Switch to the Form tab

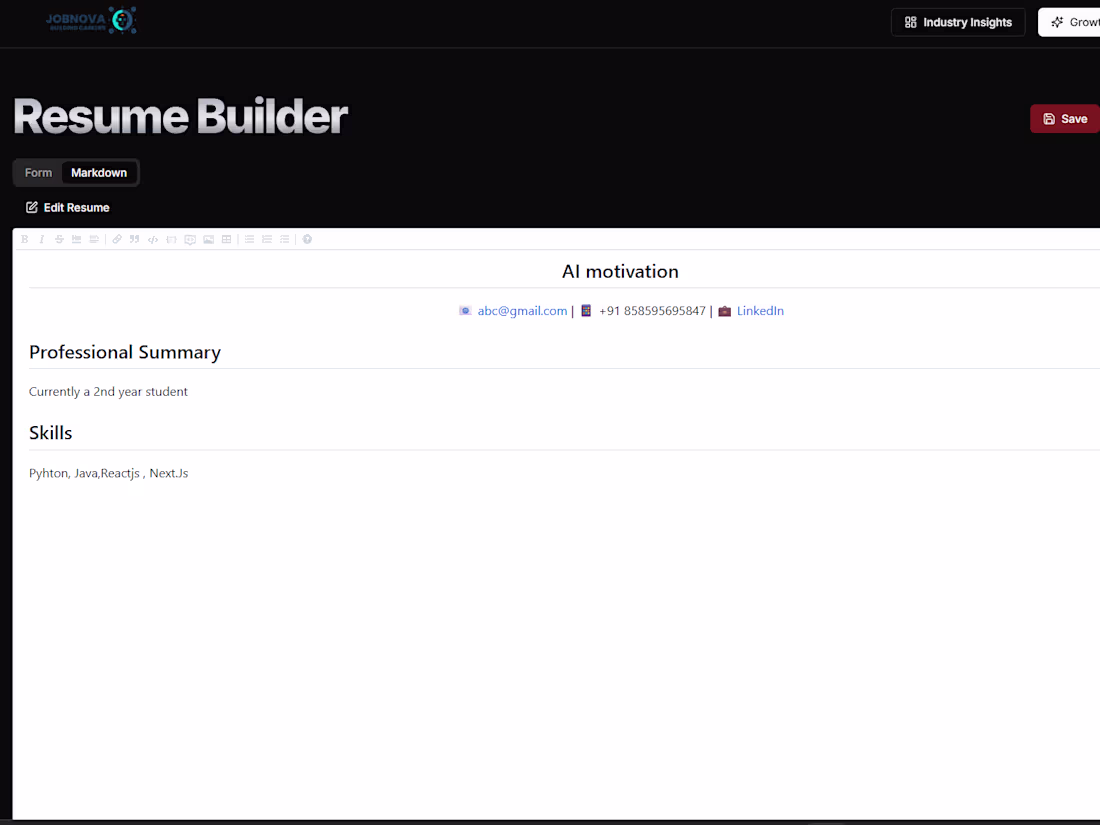tap(39, 173)
